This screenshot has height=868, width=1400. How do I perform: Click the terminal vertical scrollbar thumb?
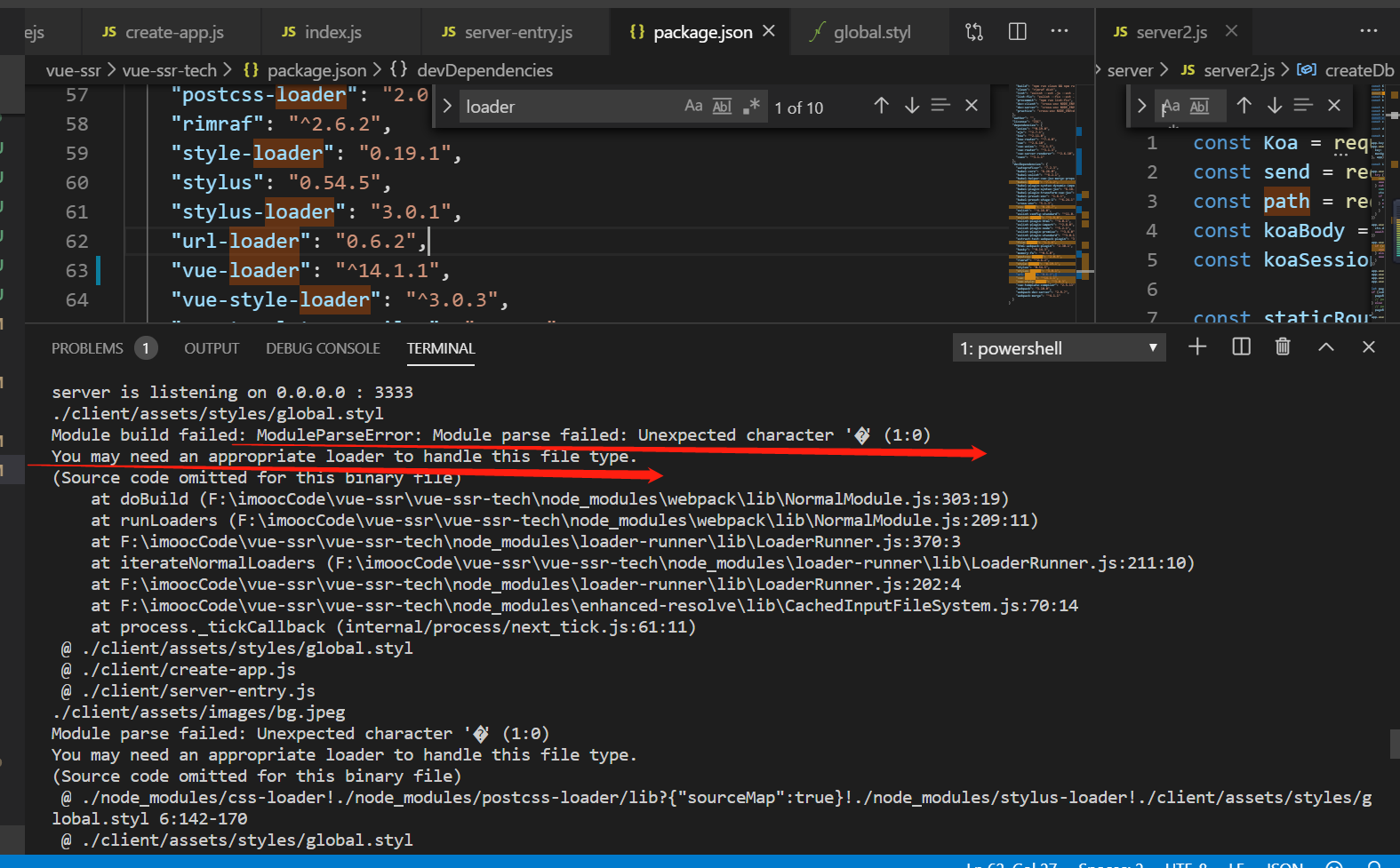[x=1395, y=745]
